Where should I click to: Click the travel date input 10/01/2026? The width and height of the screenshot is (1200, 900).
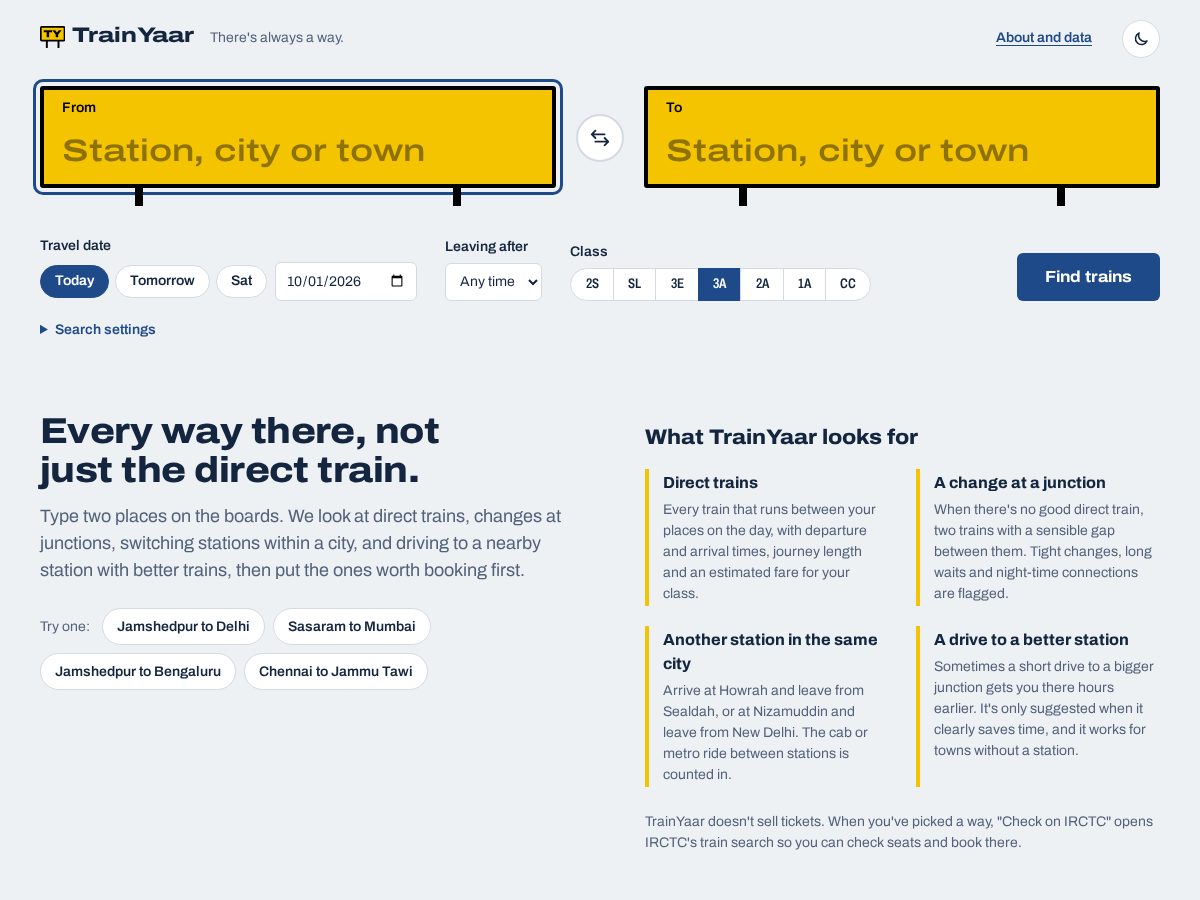pyautogui.click(x=346, y=282)
